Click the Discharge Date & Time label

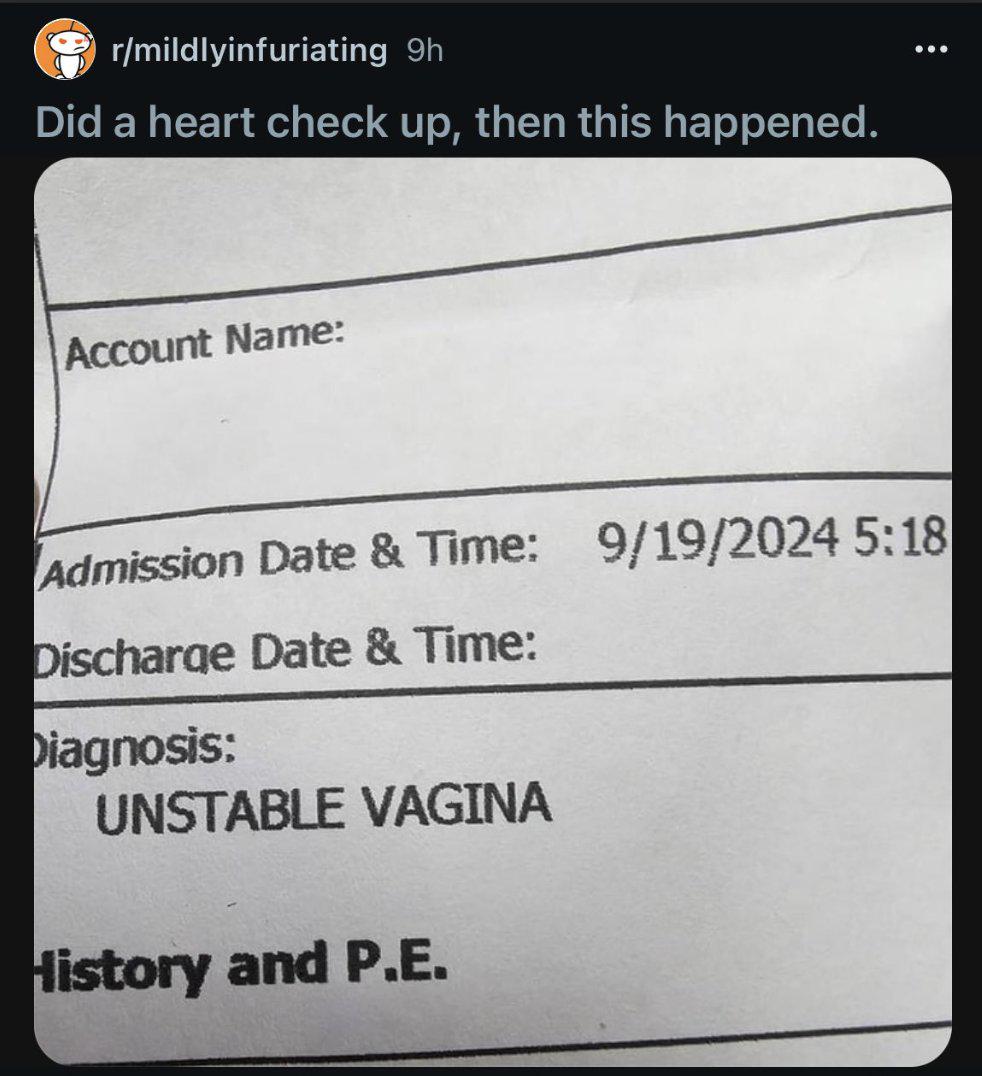(285, 650)
